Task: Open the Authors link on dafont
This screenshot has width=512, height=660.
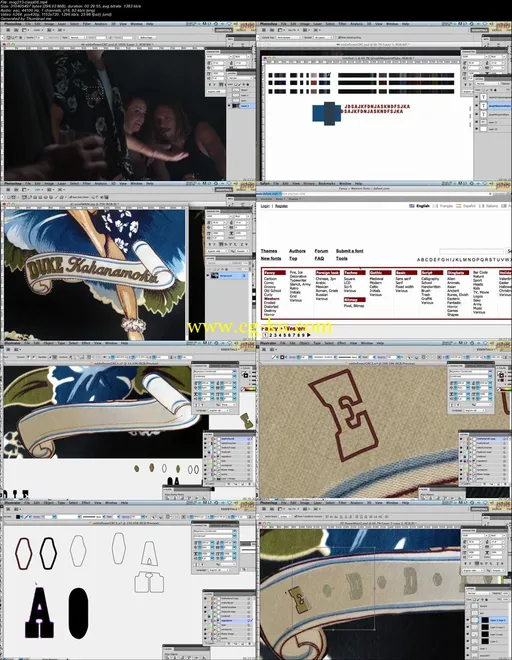Action: click(x=297, y=251)
